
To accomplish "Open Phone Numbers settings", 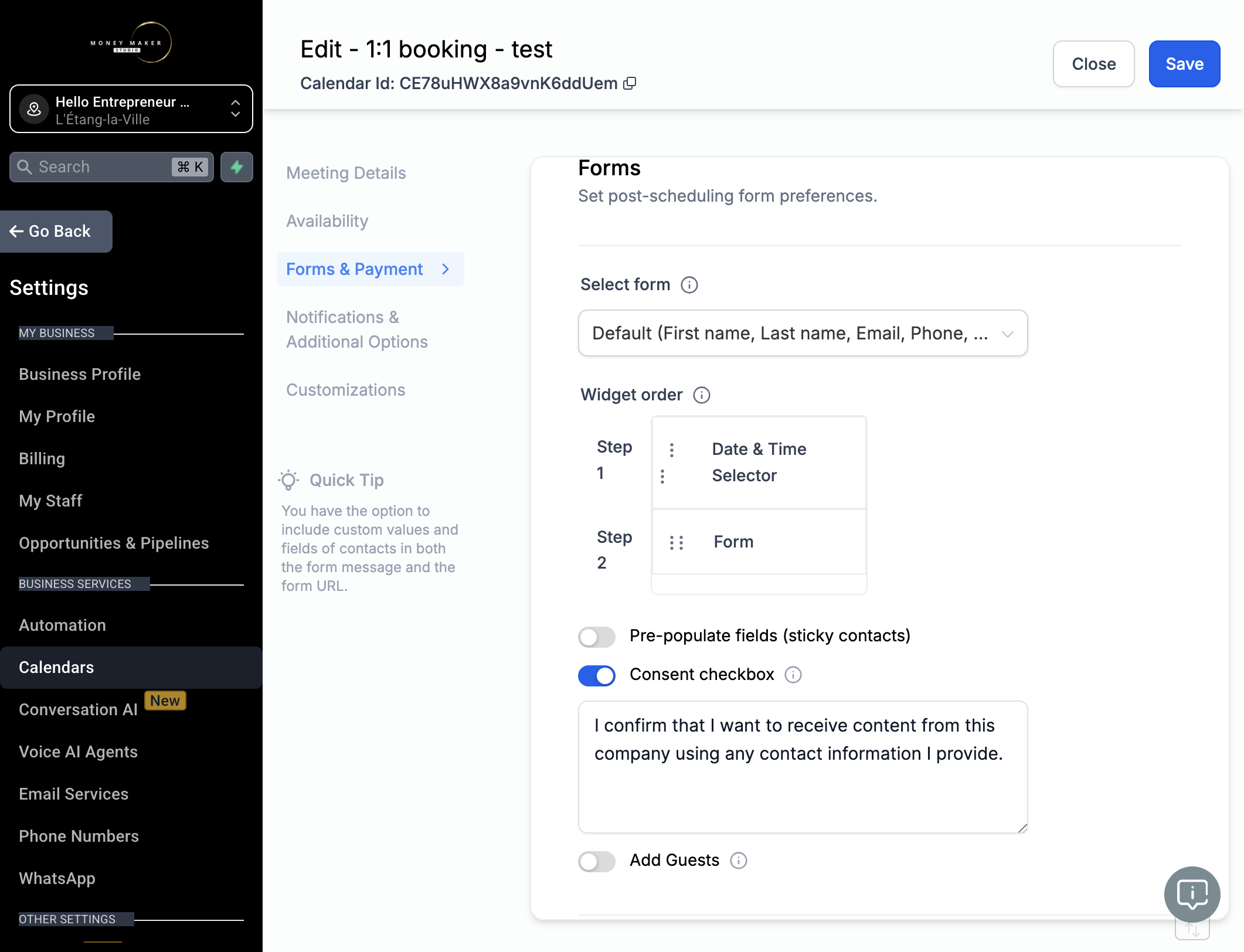I will point(79,836).
